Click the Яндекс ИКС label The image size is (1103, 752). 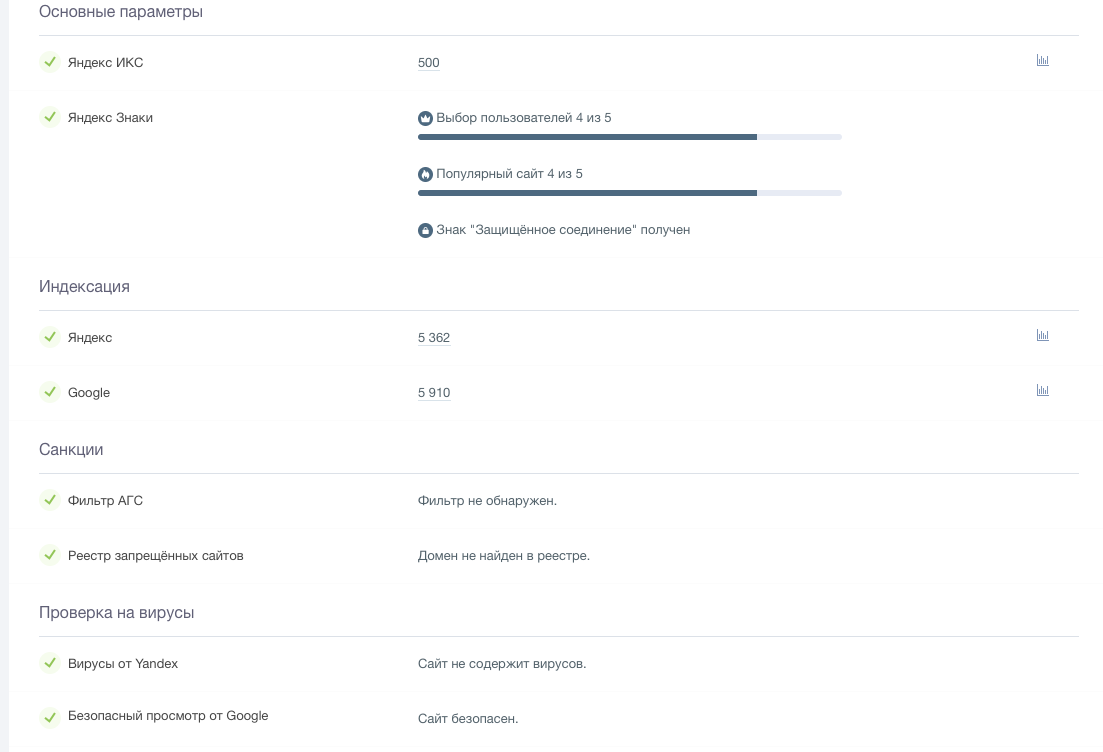tap(106, 63)
